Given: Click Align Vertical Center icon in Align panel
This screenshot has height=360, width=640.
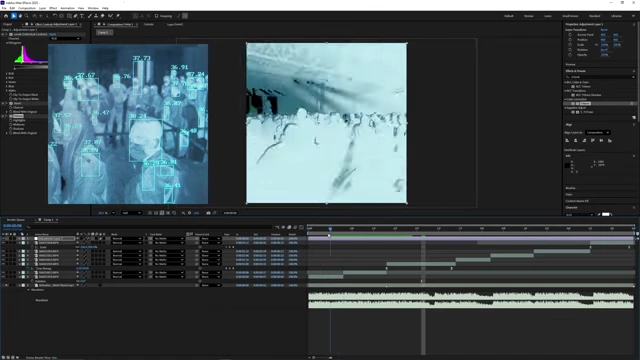Looking at the screenshot, I should coord(601,140).
